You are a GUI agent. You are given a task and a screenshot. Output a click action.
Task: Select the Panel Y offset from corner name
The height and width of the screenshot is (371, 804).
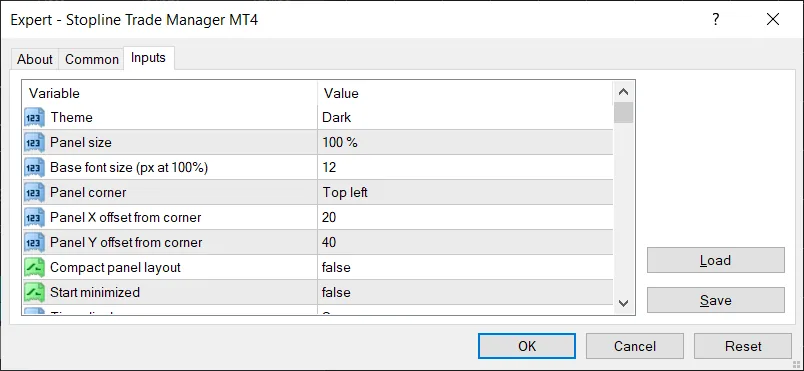pyautogui.click(x=126, y=242)
